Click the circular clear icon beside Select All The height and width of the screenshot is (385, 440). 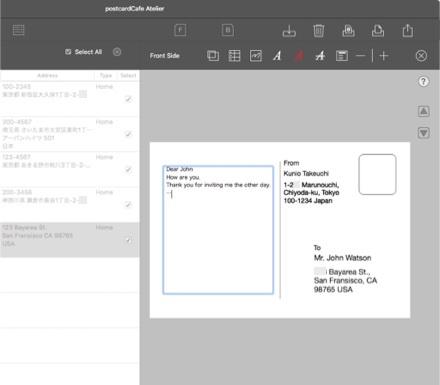click(117, 52)
